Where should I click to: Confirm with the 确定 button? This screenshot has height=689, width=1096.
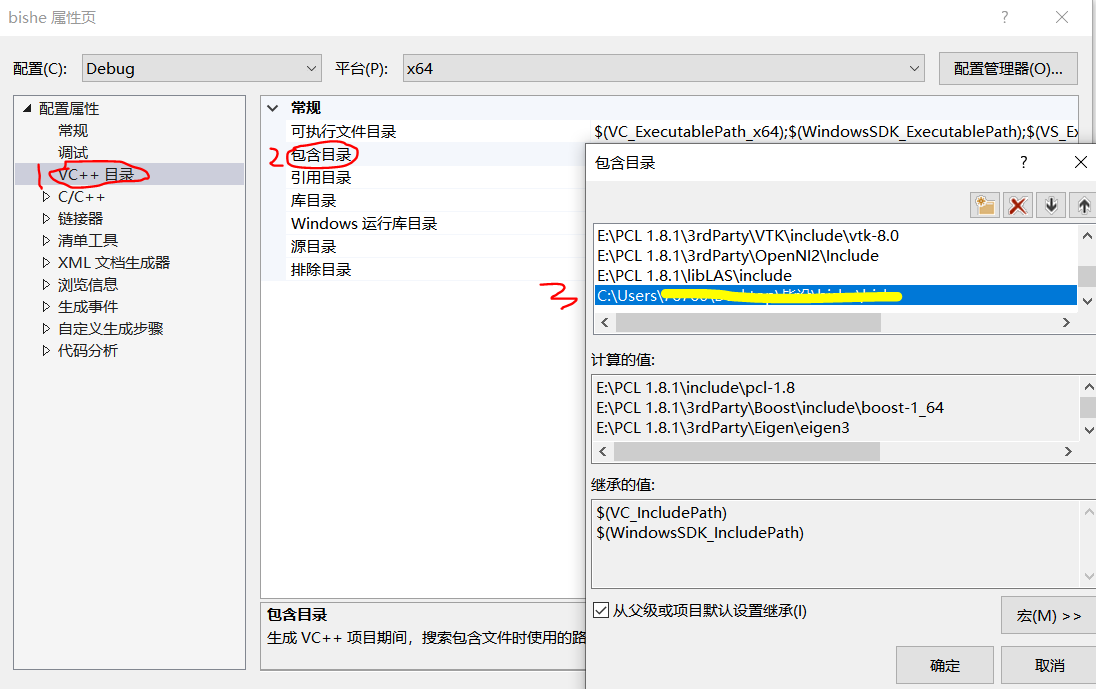(x=943, y=664)
